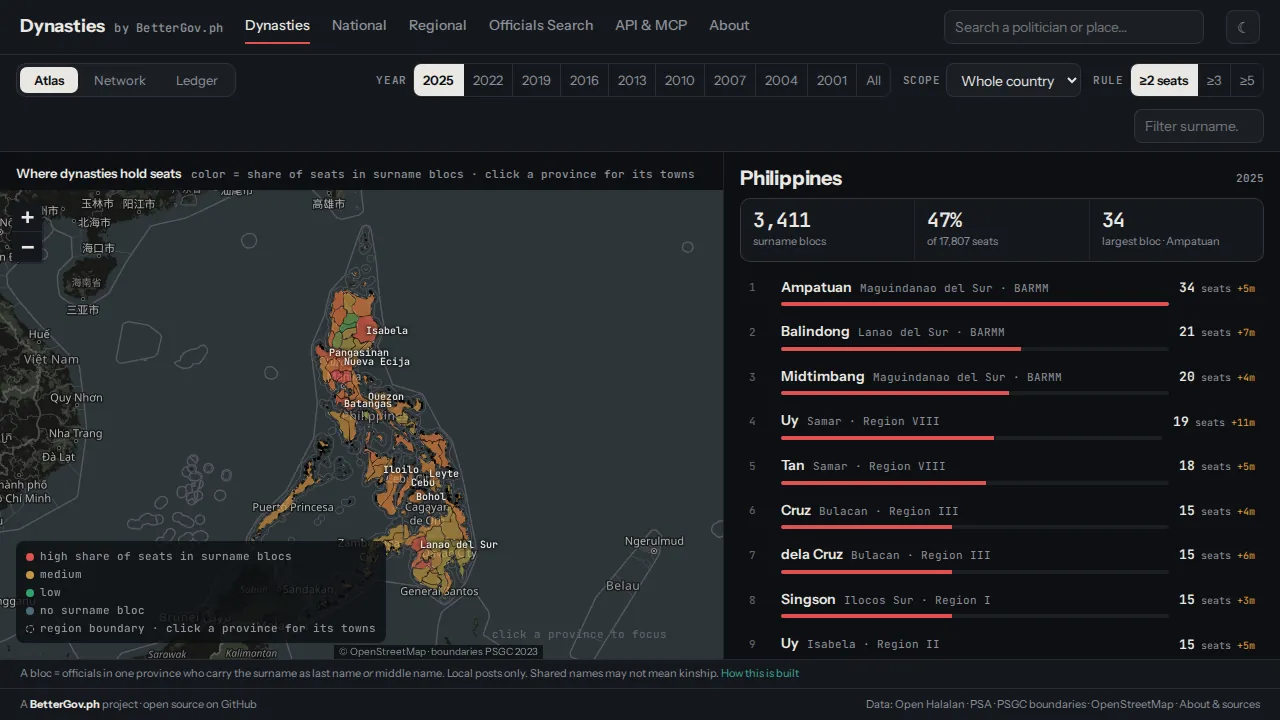Open the About page

tap(729, 26)
